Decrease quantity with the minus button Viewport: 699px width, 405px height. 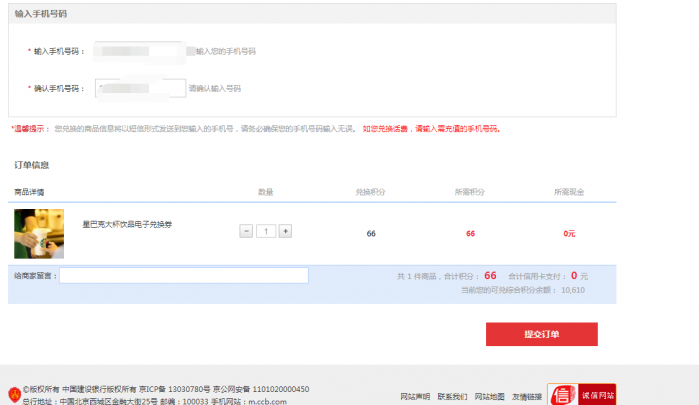click(246, 231)
